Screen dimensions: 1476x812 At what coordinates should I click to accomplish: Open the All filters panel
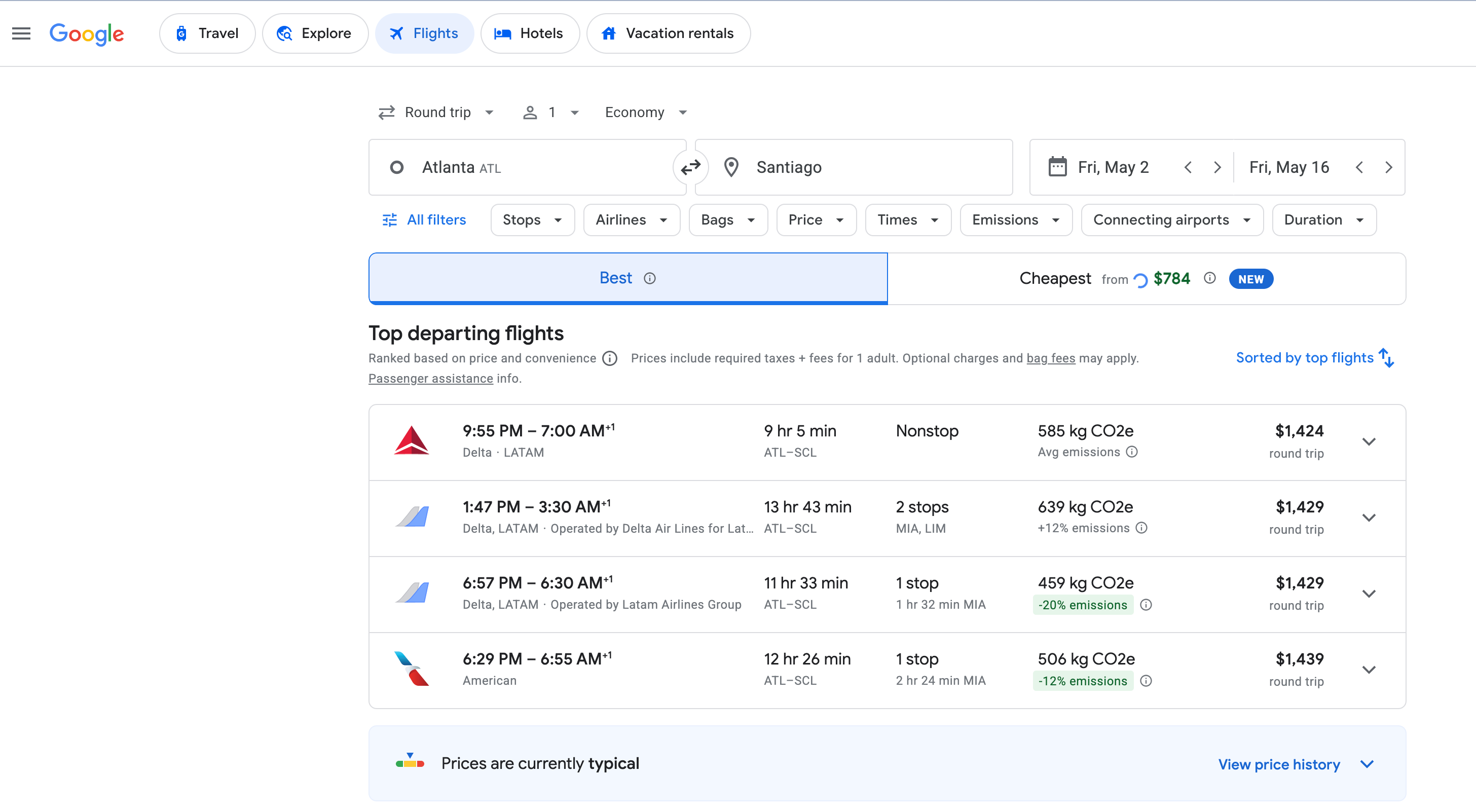(424, 220)
